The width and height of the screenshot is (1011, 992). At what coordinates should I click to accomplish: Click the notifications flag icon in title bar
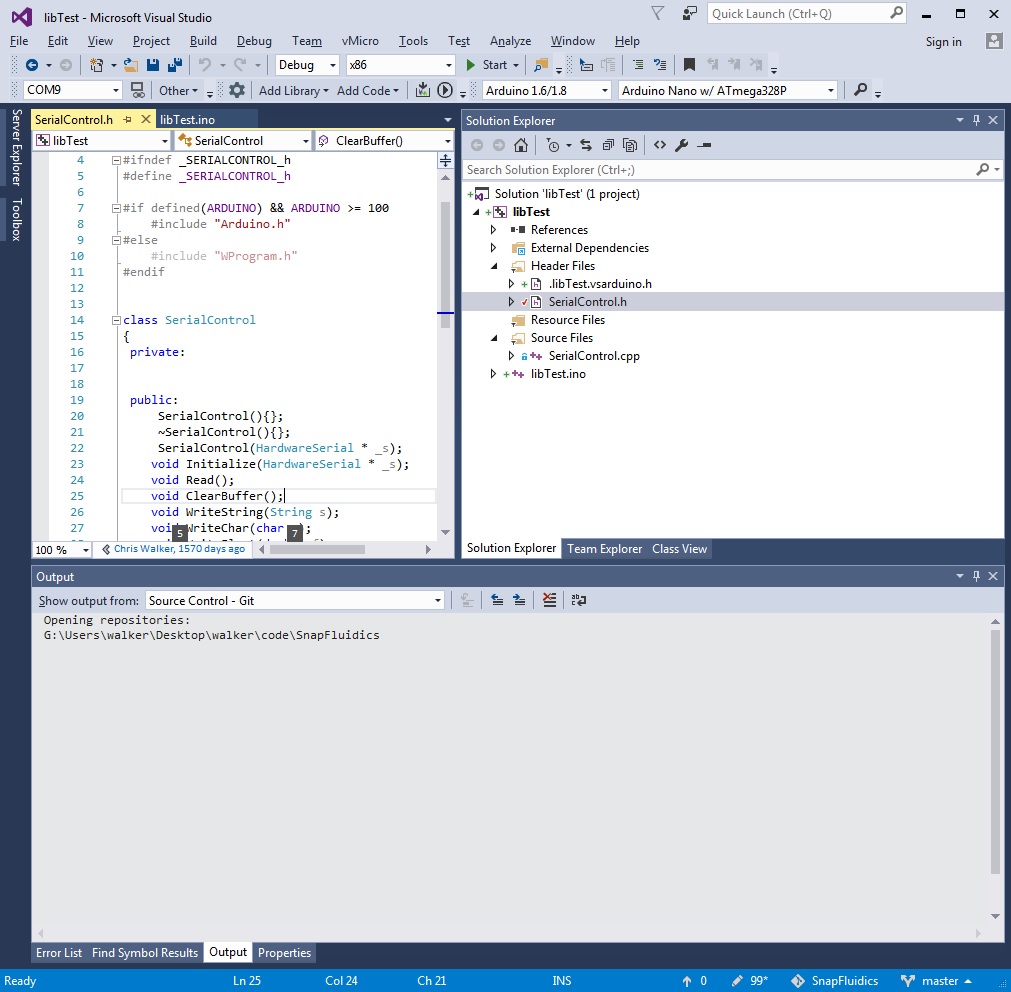(x=657, y=14)
